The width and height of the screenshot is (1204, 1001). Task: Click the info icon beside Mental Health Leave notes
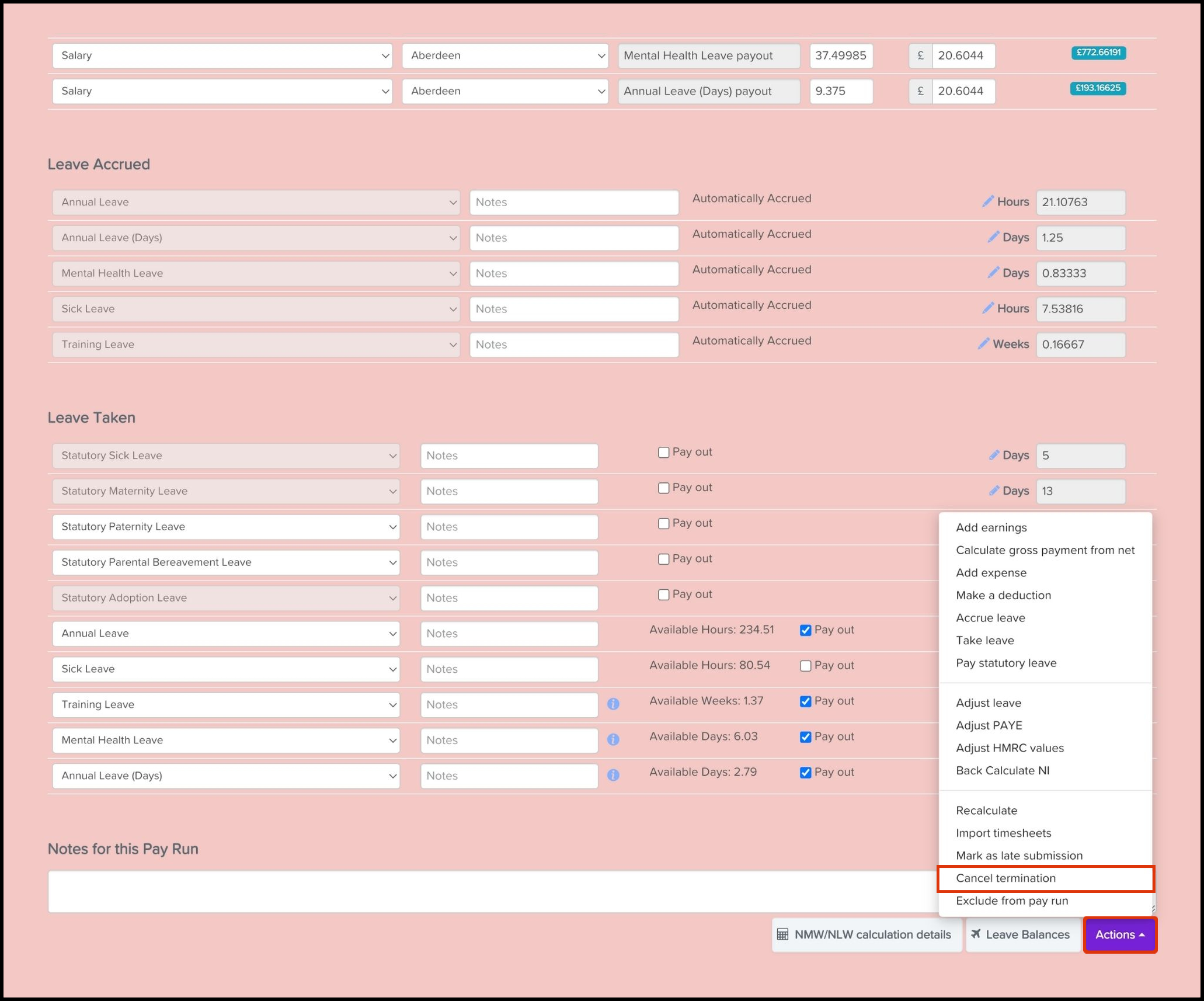(613, 740)
